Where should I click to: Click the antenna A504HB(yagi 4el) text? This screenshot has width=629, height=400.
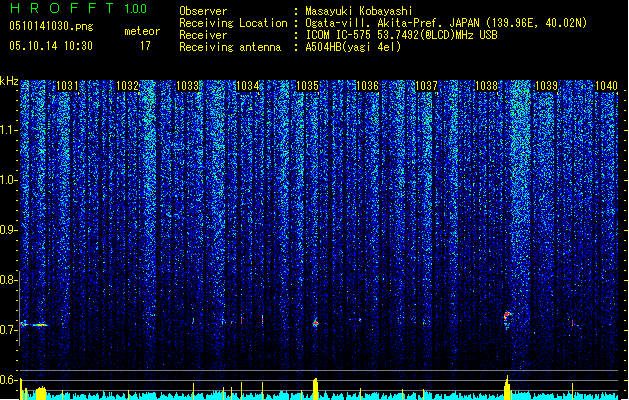(353, 47)
